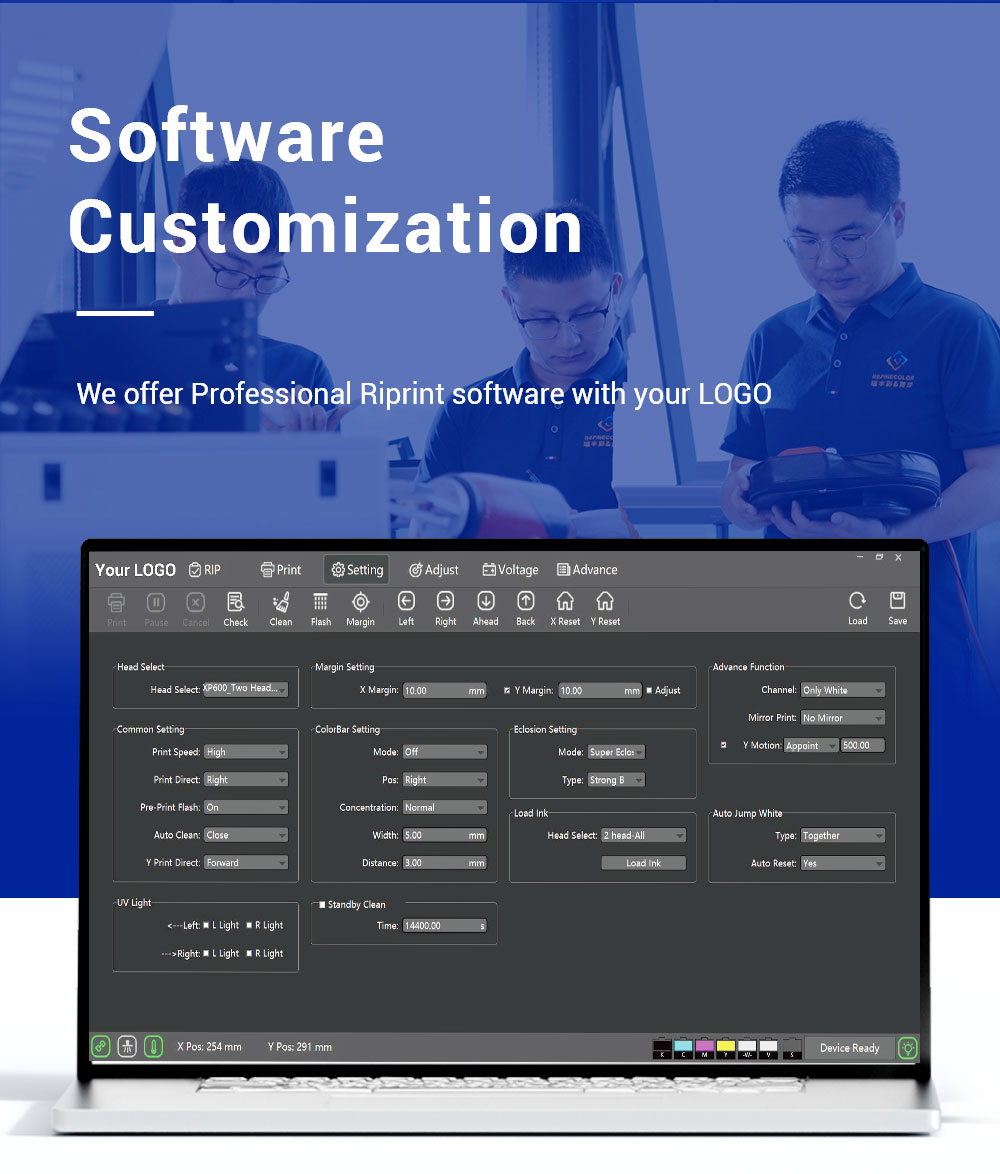Open Load Ink Head Select dropdown
Image resolution: width=1000 pixels, height=1174 pixels.
point(644,835)
